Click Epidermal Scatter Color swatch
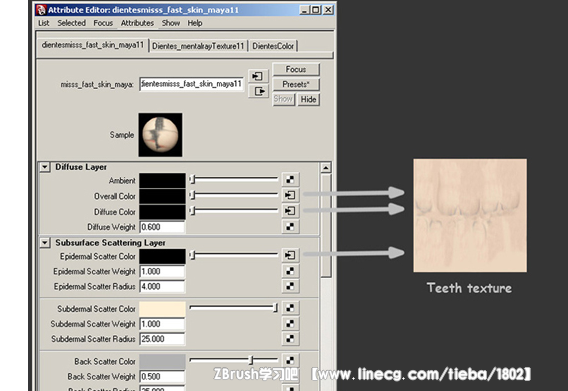The width and height of the screenshot is (568, 391). point(162,256)
